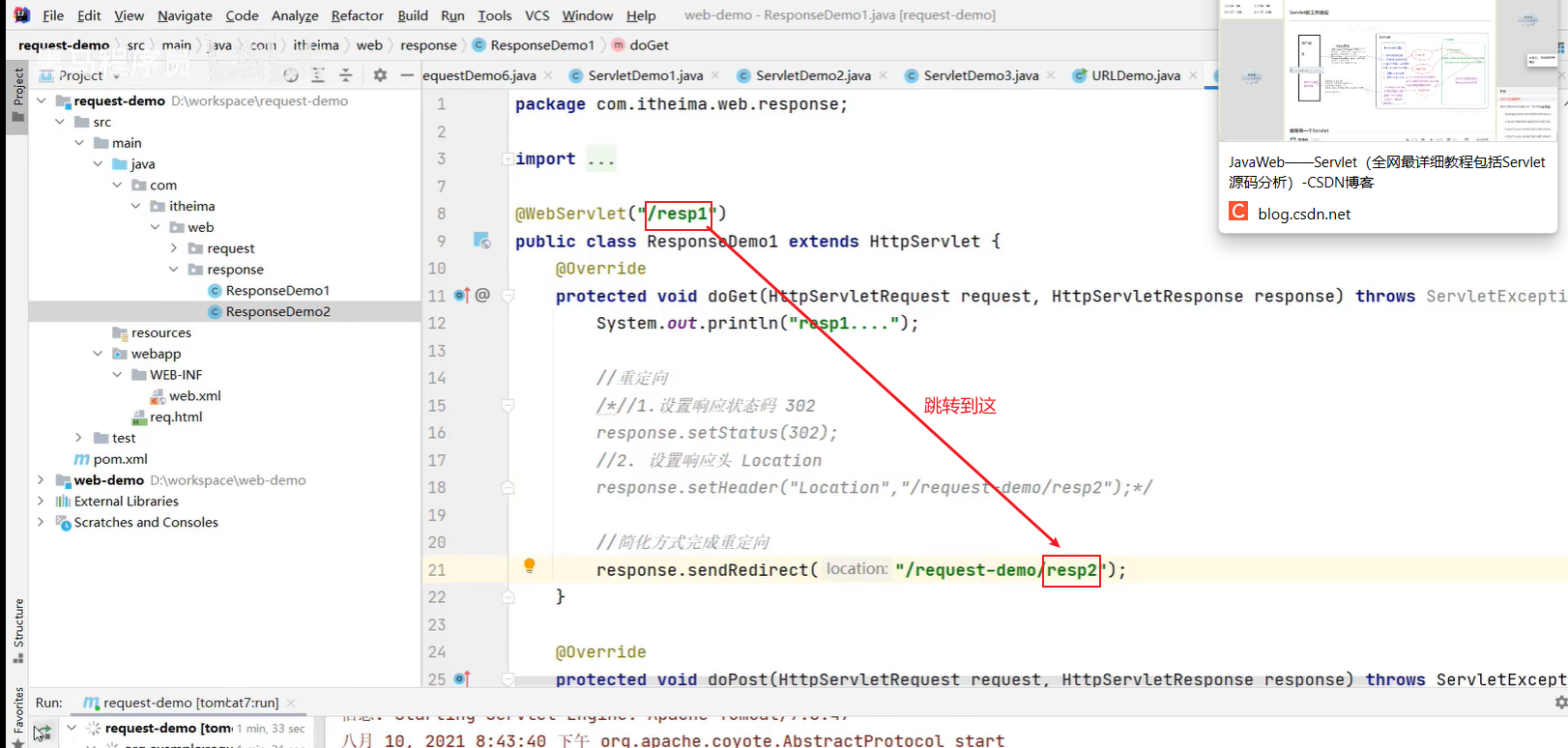Screen dimensions: 1568x748
Task: Close the URLDemo.java tab
Action: pyautogui.click(x=1193, y=74)
